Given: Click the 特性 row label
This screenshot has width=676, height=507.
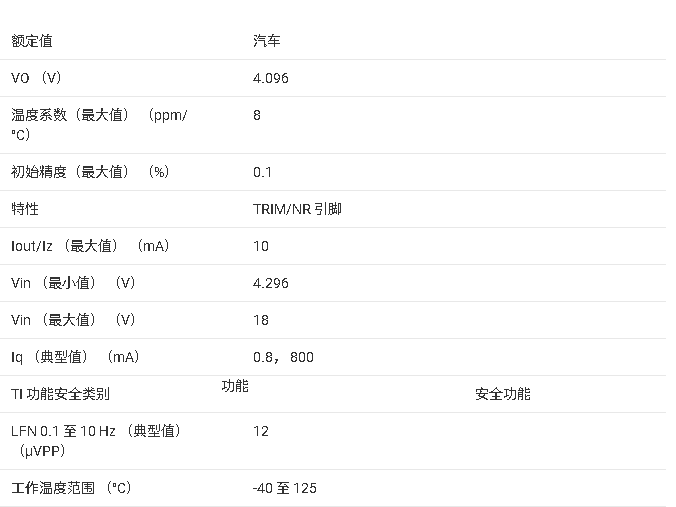Looking at the screenshot, I should (25, 209).
